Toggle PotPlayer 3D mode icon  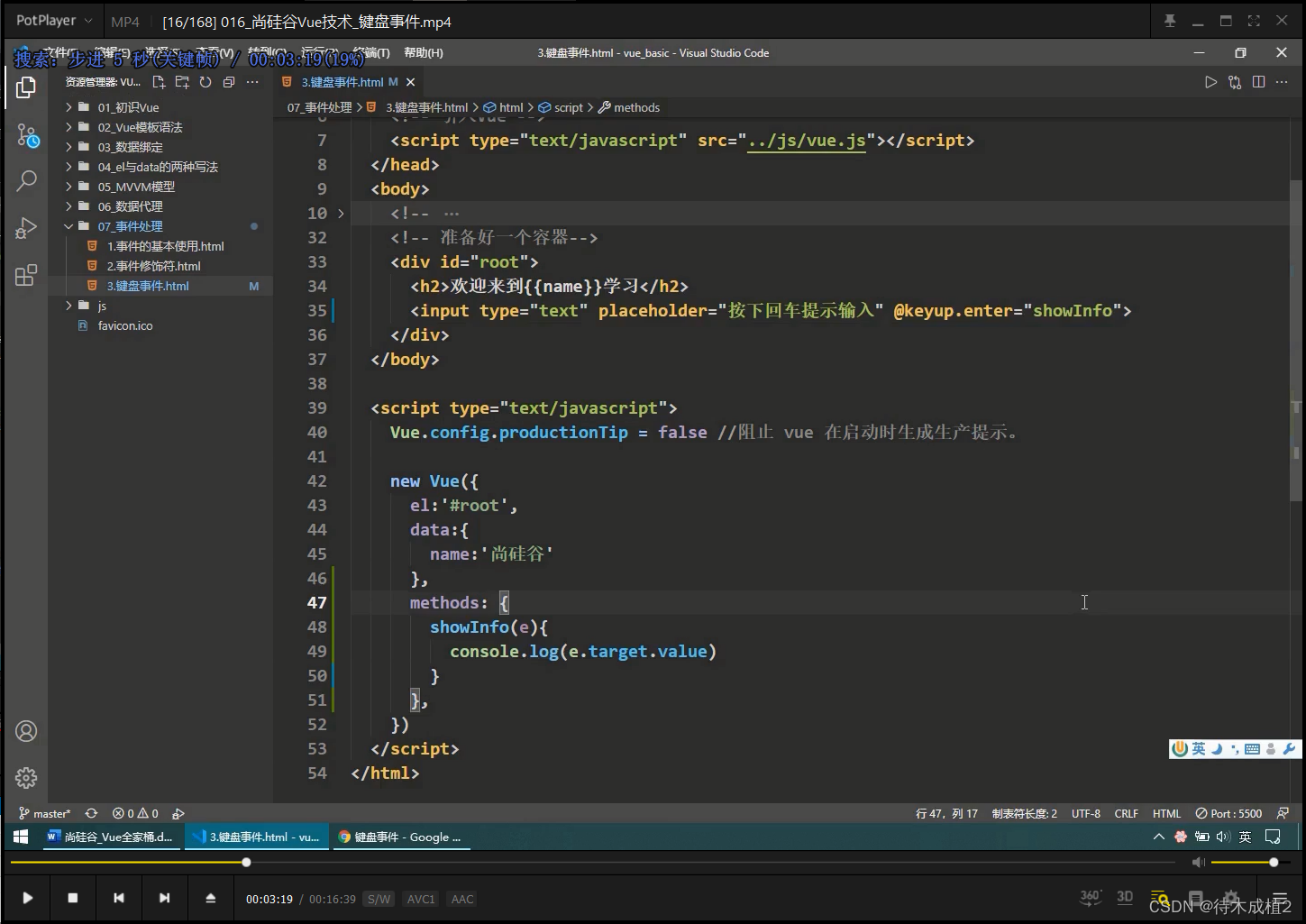tap(1125, 897)
